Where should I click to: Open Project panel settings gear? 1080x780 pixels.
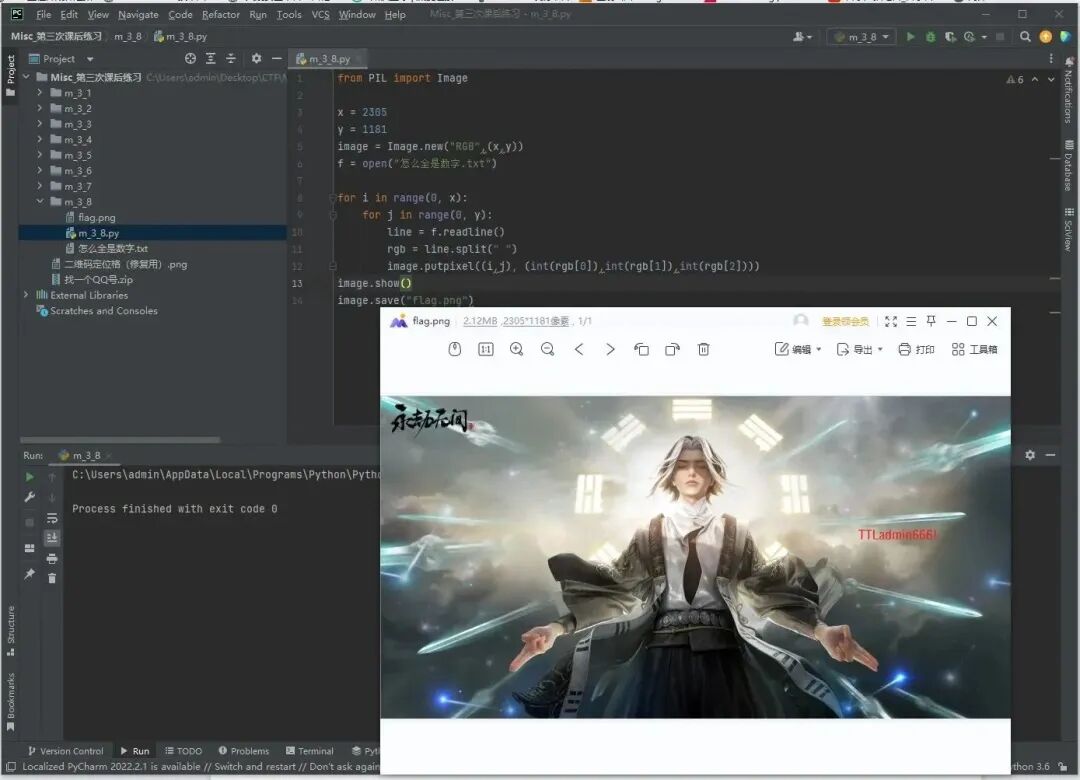[x=256, y=59]
